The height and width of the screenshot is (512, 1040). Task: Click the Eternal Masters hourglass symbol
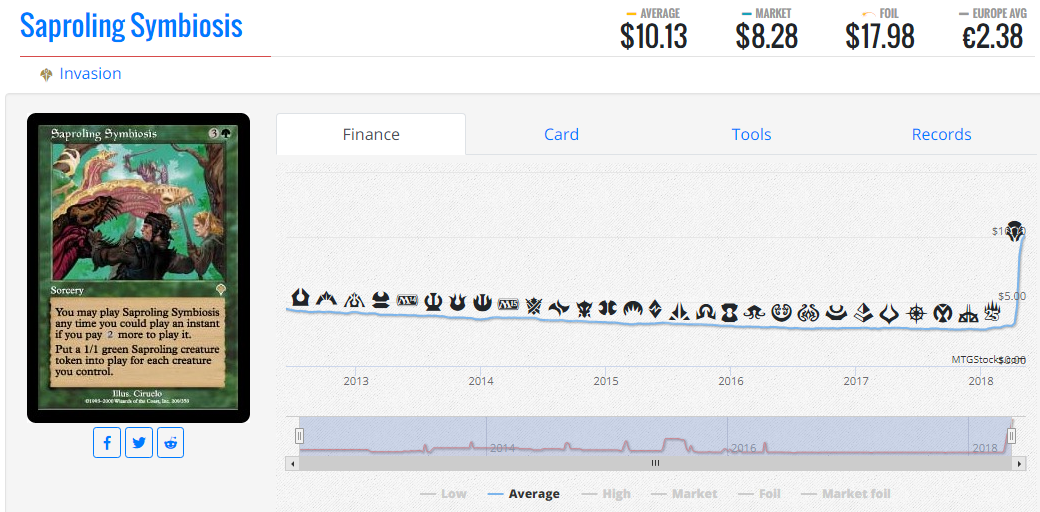tap(730, 312)
